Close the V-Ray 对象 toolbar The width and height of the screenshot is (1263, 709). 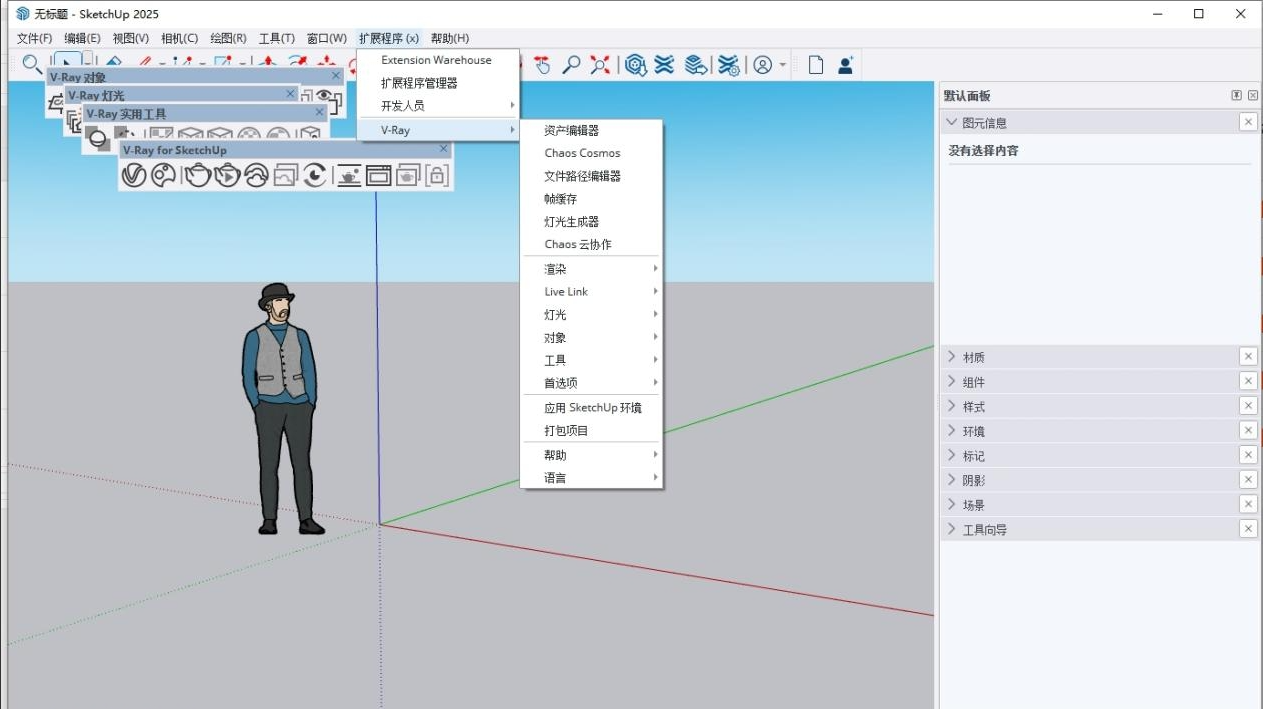click(x=336, y=75)
